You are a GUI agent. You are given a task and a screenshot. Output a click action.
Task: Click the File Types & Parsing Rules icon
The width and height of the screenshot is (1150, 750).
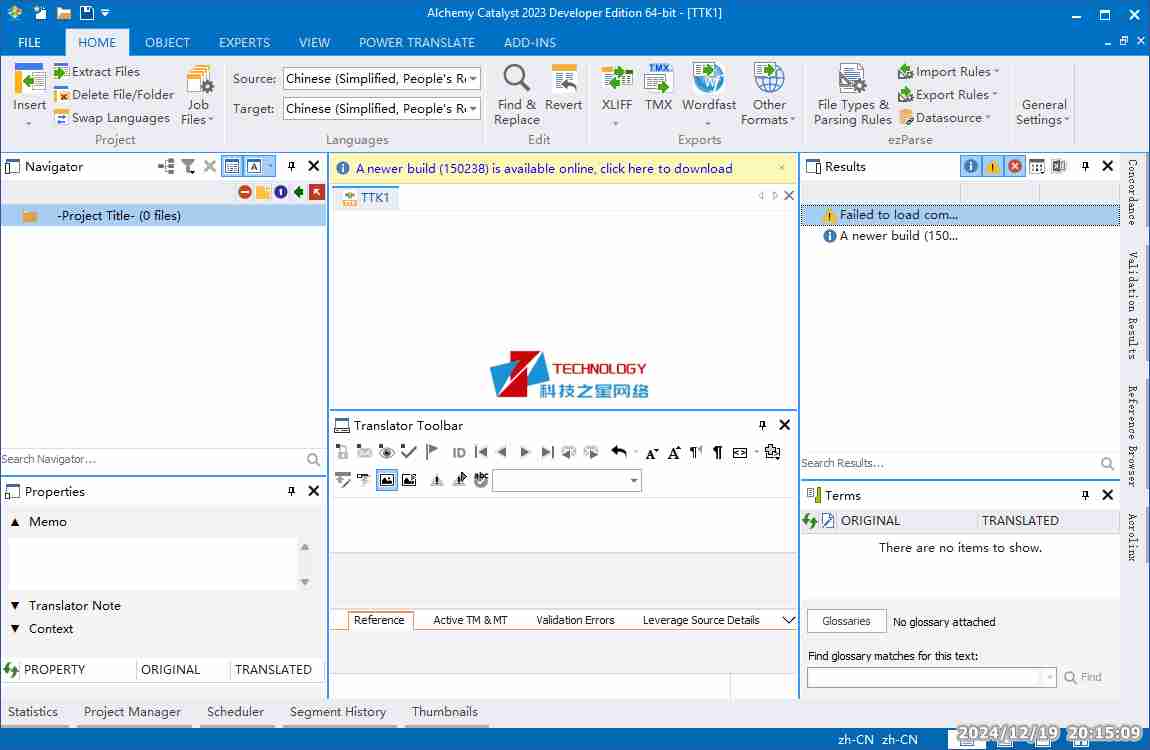coord(852,79)
